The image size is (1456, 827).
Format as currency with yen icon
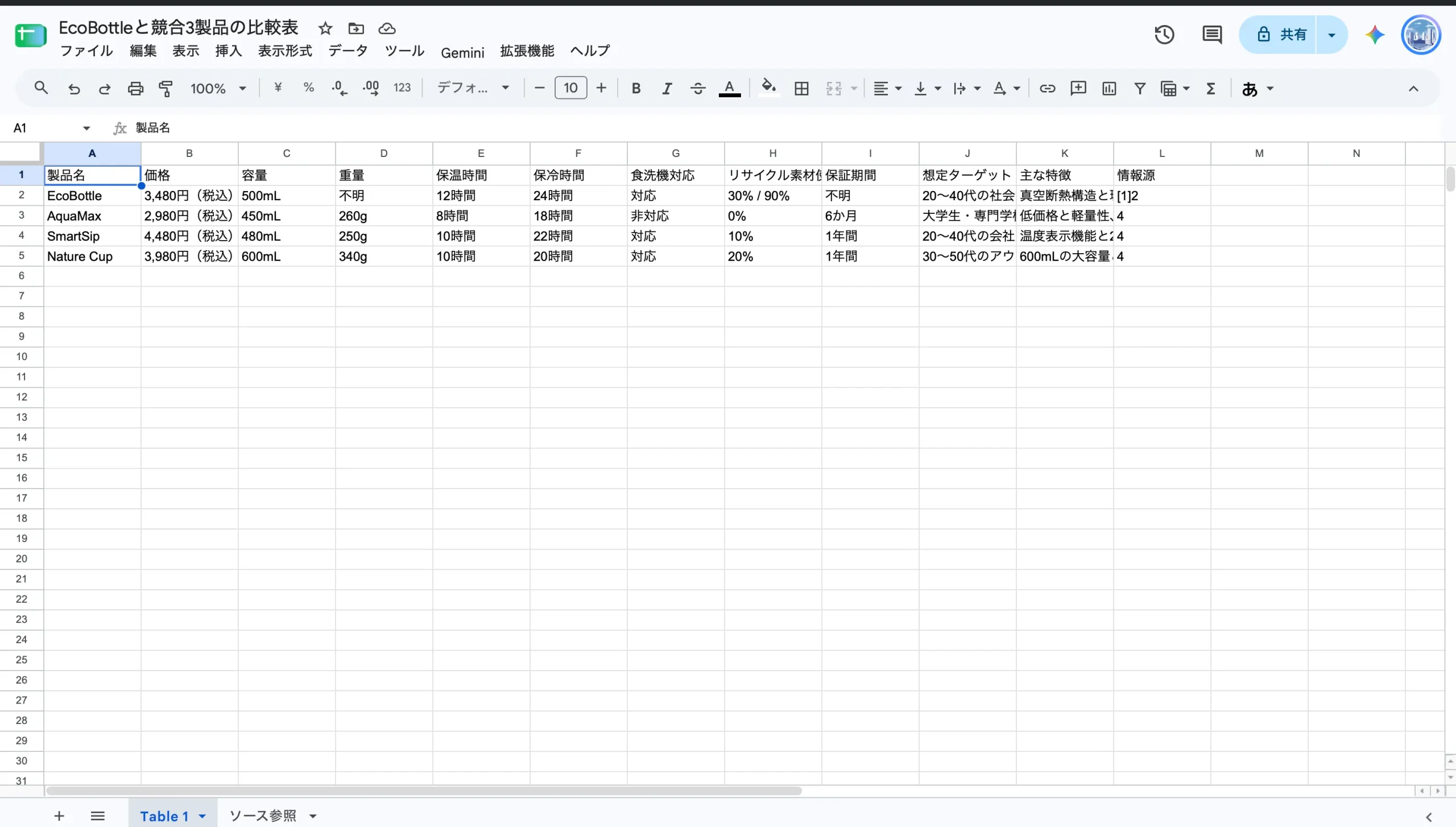tap(278, 88)
